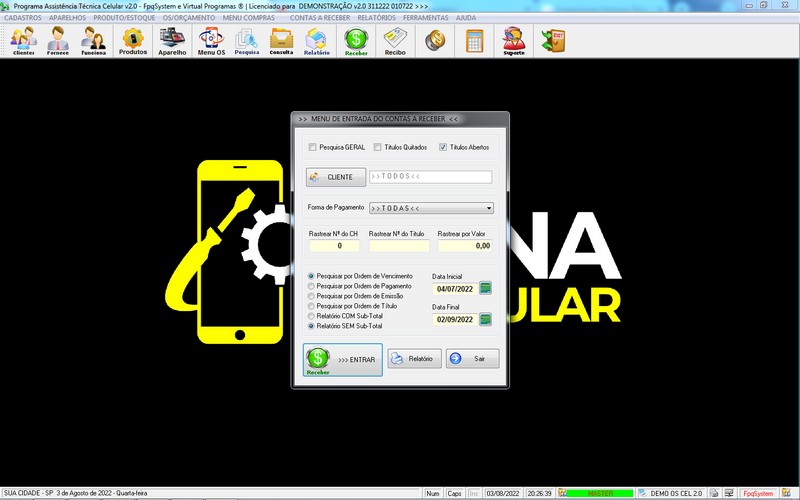Viewport: 800px width, 500px height.
Task: Open the Data Final calendar icon
Action: [x=486, y=319]
